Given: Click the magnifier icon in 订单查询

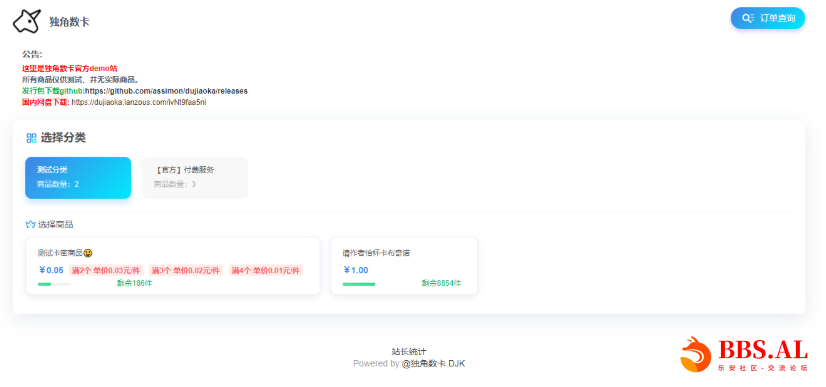Looking at the screenshot, I should click(748, 18).
